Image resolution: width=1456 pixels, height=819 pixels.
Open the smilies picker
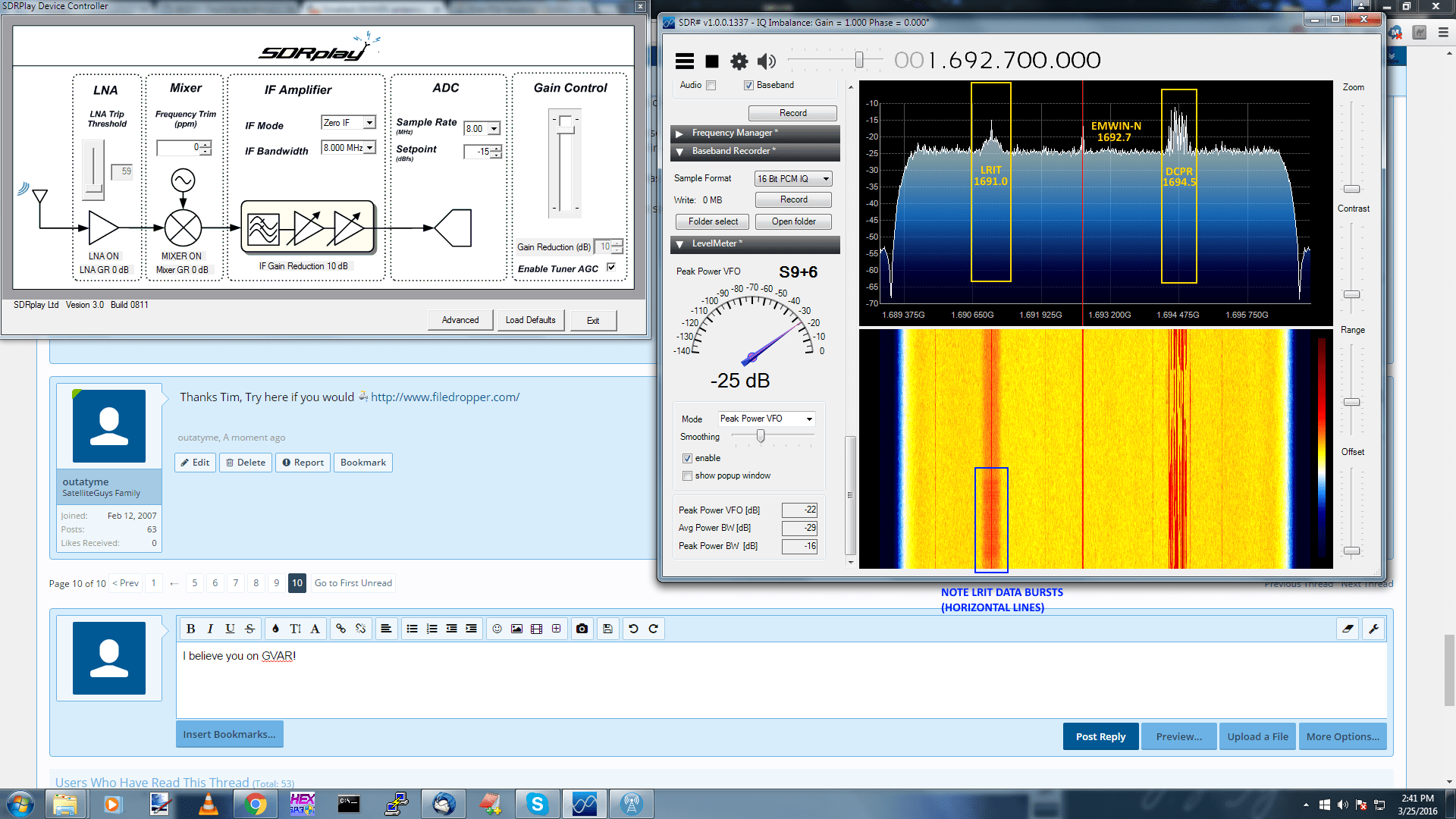pos(497,629)
